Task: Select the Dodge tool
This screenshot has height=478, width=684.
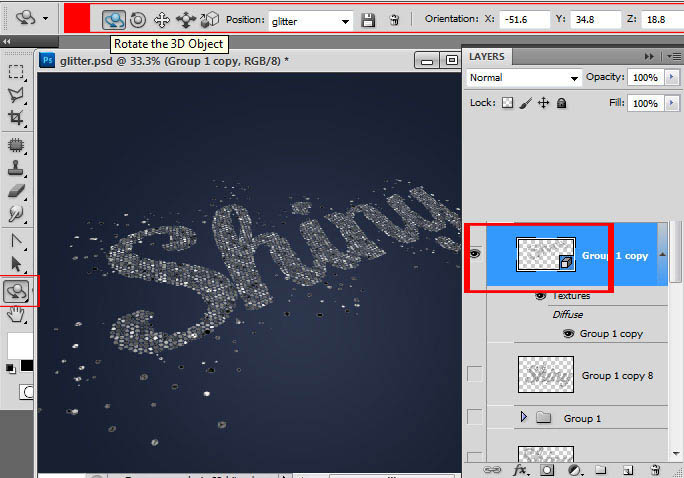Action: point(16,214)
